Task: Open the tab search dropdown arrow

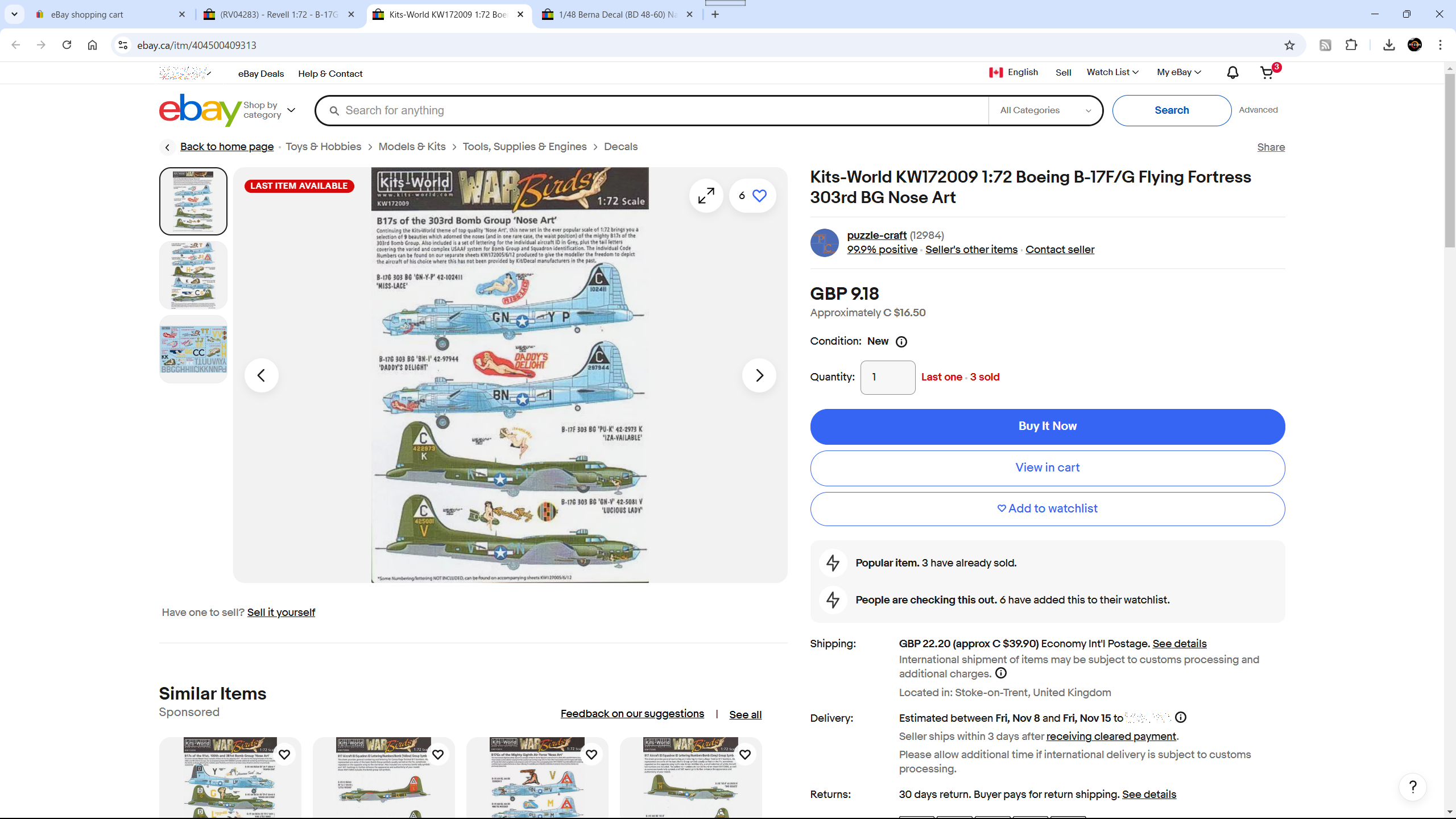Action: [x=14, y=14]
